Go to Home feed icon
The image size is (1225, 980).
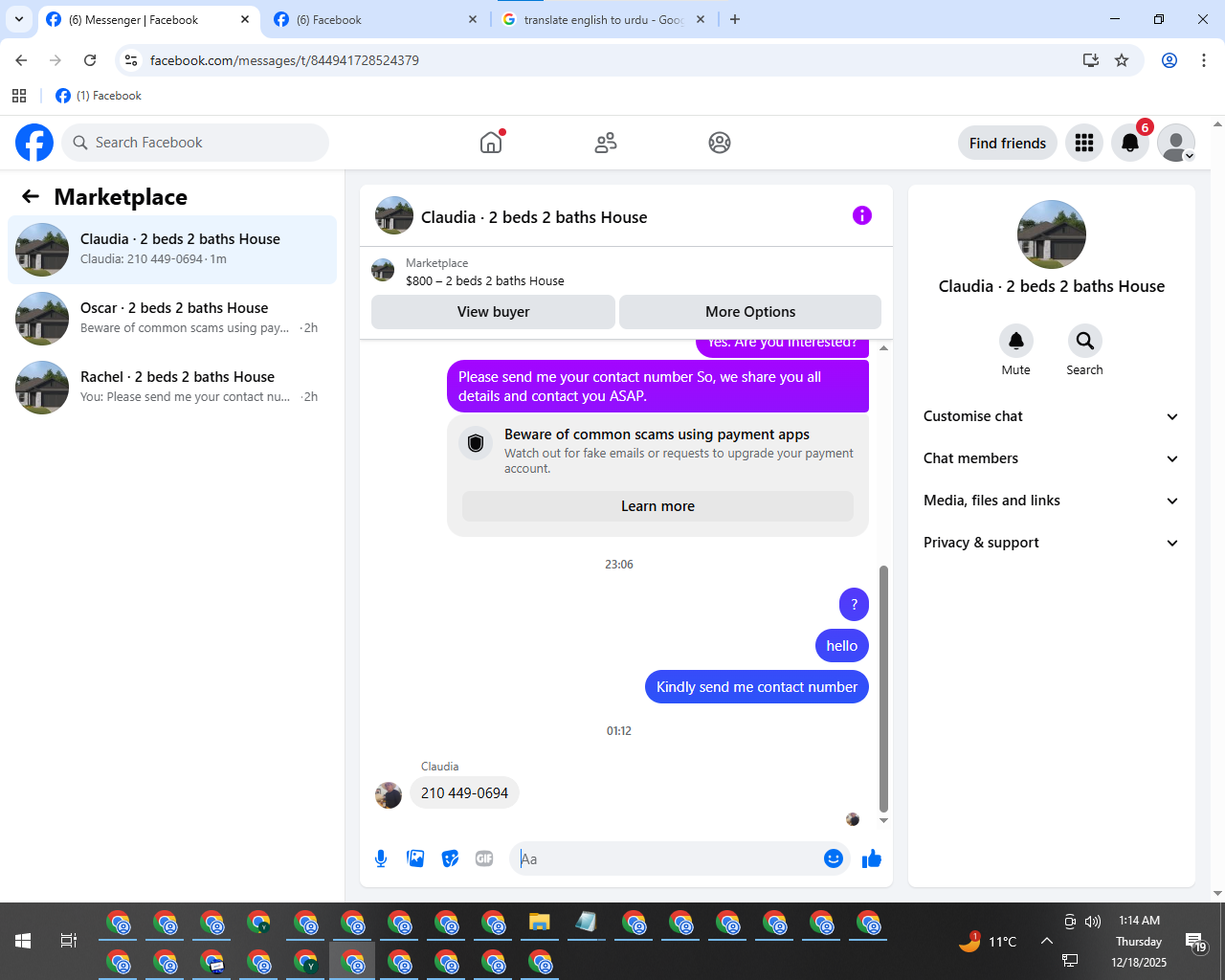tap(491, 143)
